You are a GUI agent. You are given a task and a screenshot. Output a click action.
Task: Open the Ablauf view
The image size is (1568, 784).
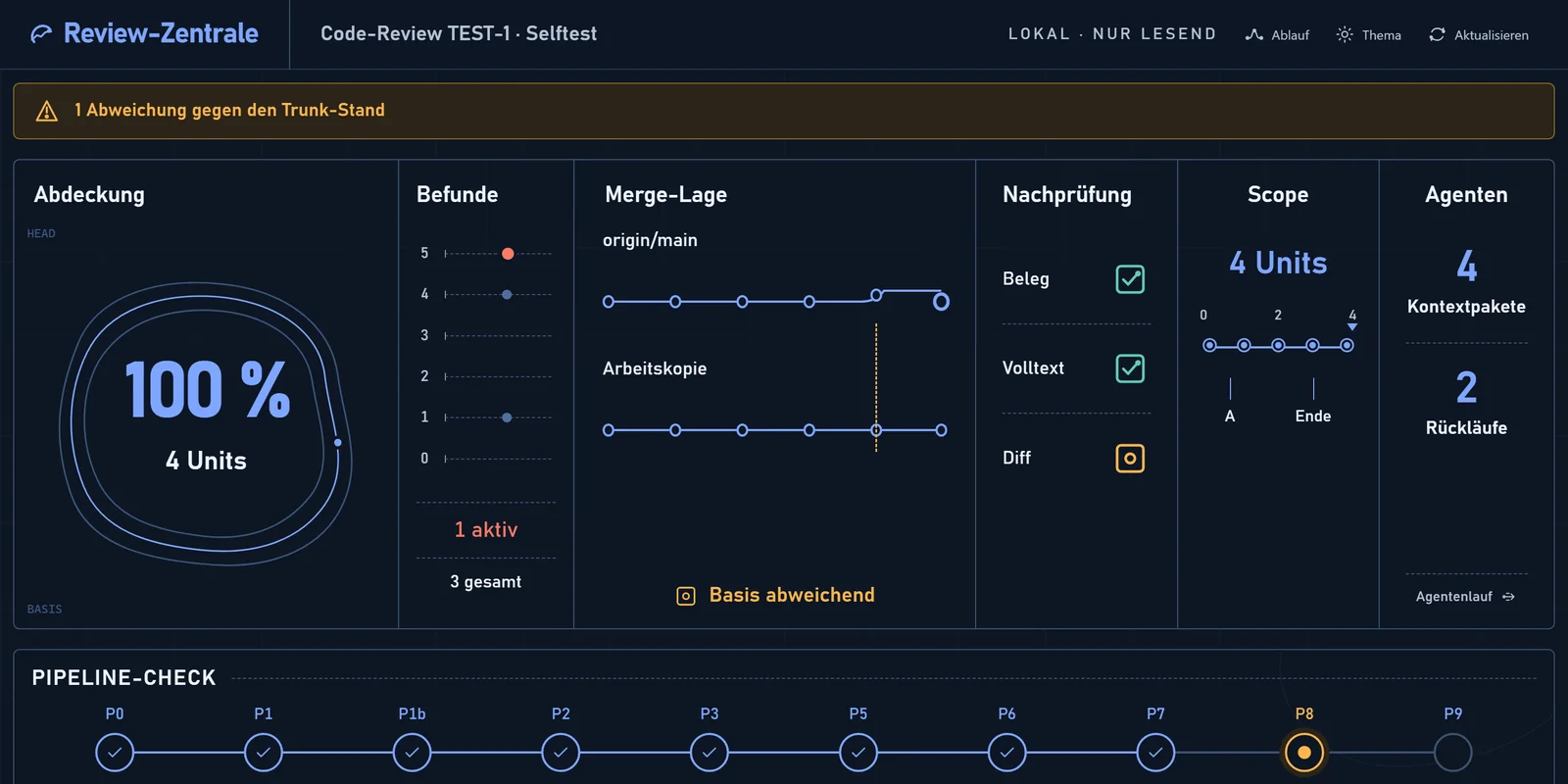(1277, 34)
